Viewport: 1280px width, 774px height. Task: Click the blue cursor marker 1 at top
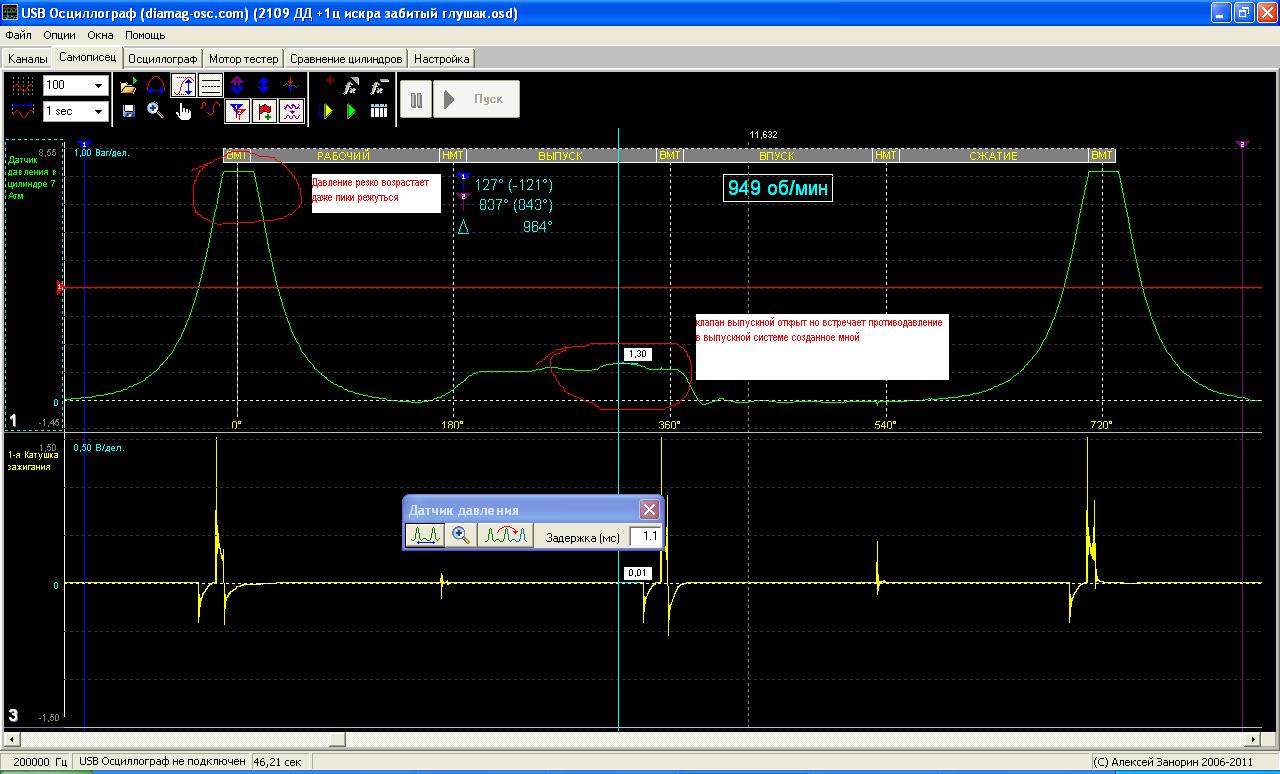(85, 145)
